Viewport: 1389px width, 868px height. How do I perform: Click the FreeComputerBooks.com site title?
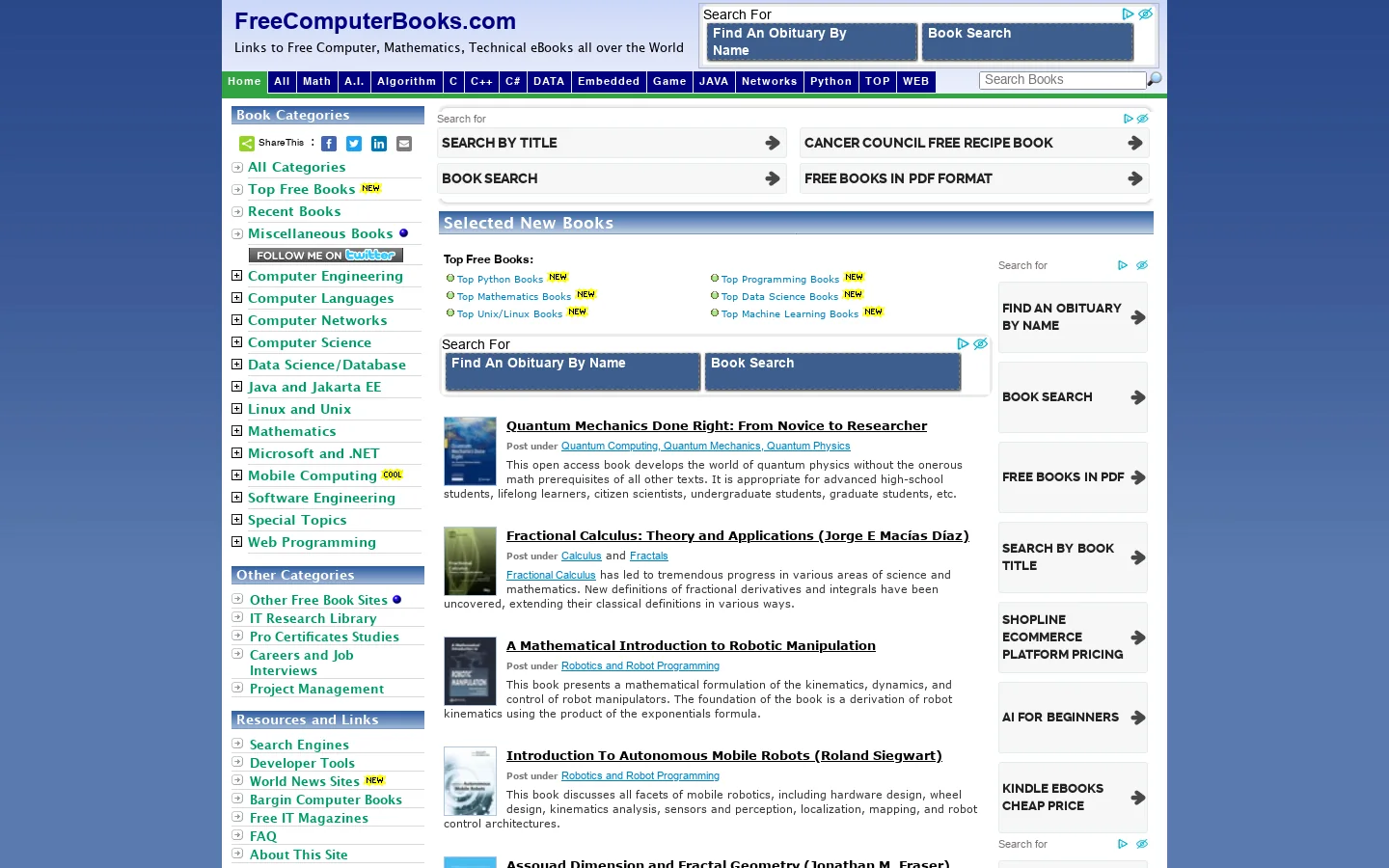375,21
